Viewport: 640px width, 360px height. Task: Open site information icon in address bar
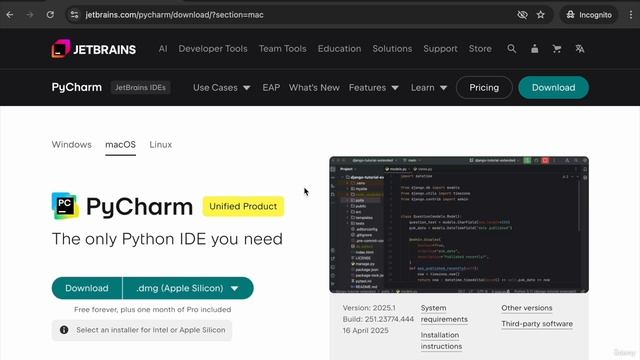(x=74, y=15)
